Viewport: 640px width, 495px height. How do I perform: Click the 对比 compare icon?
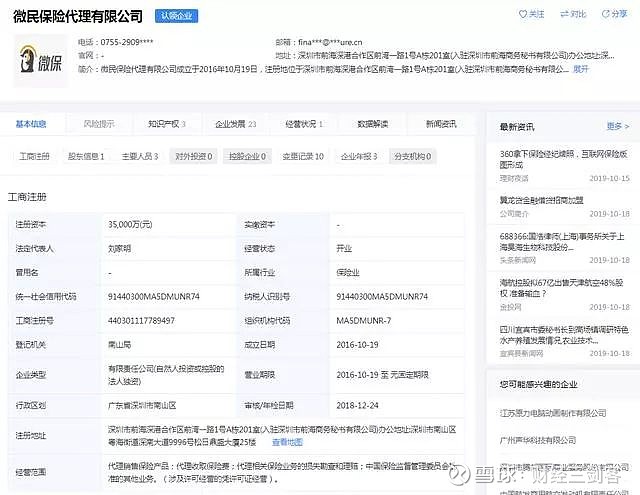click(564, 14)
